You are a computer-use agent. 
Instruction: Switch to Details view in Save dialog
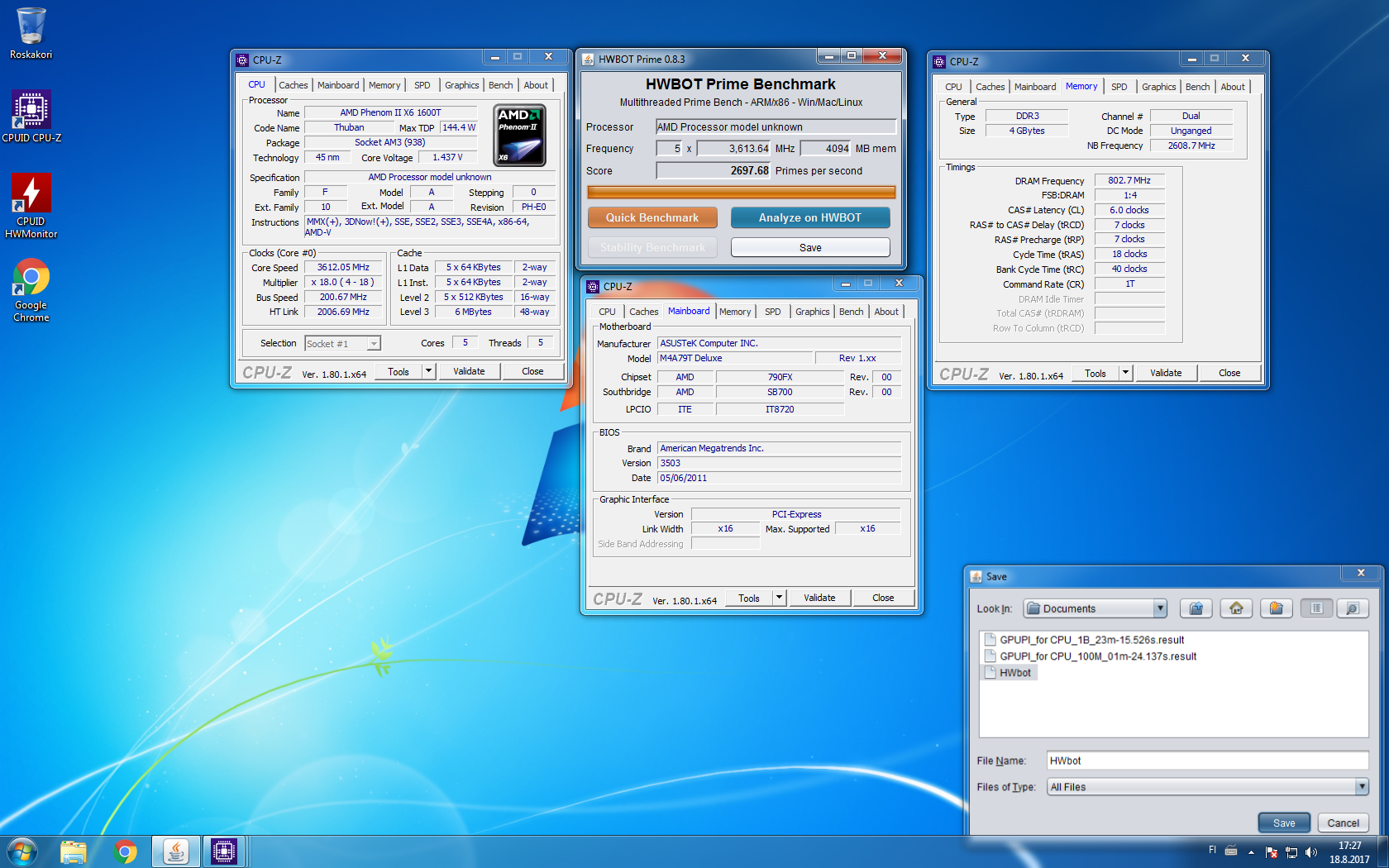1353,608
